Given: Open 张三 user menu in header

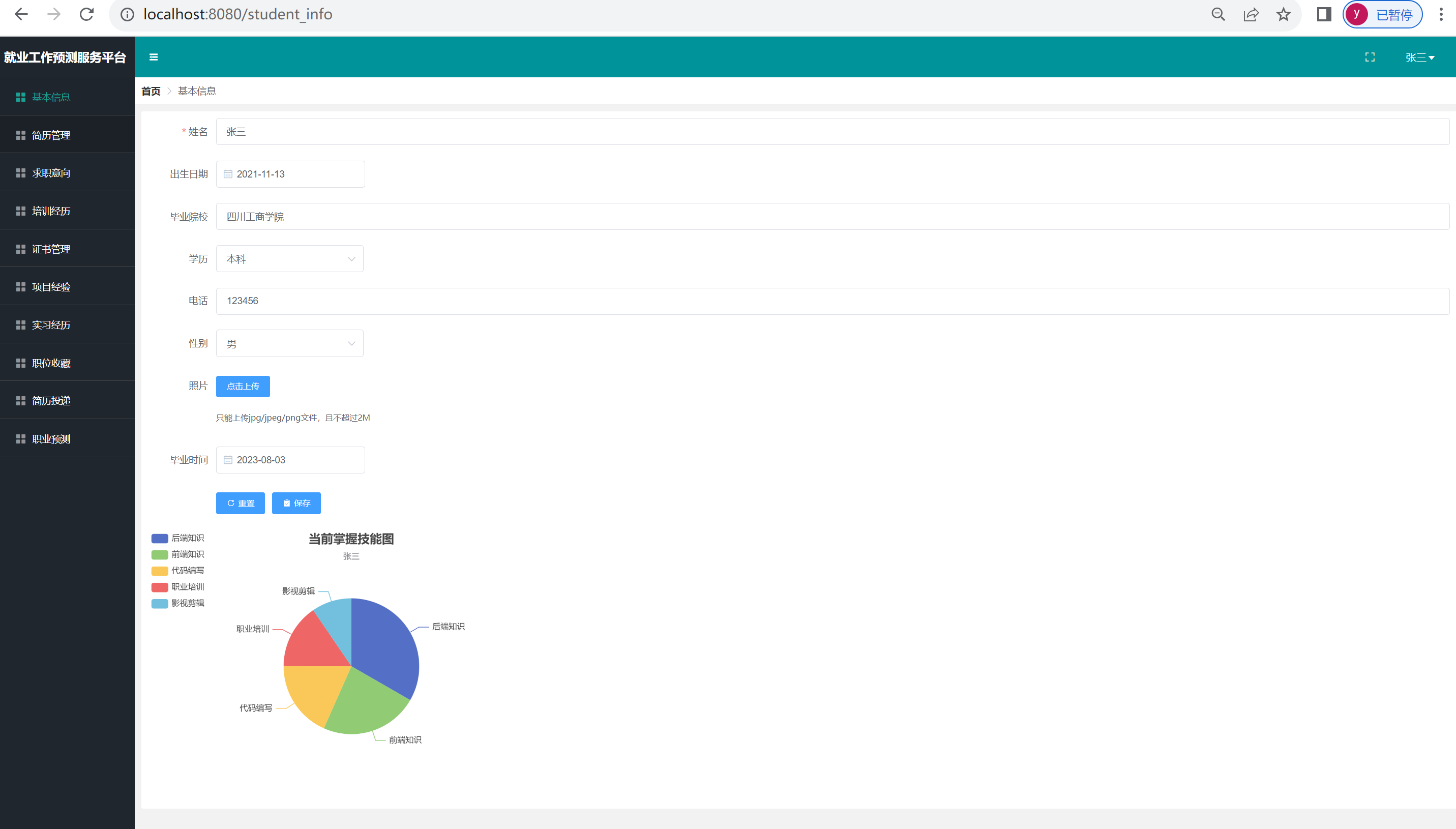Looking at the screenshot, I should tap(1419, 57).
